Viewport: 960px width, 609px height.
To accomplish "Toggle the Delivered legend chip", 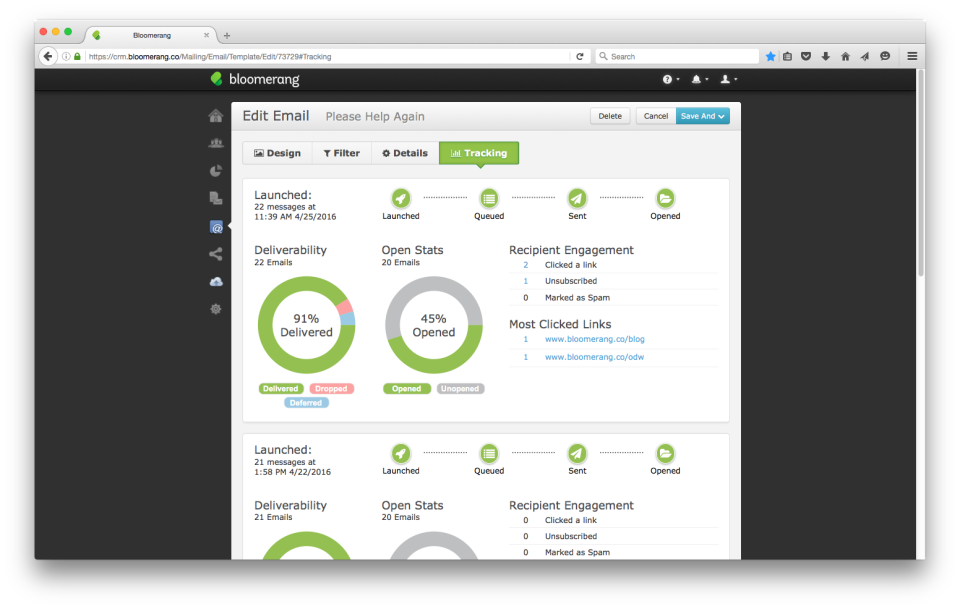I will click(281, 389).
